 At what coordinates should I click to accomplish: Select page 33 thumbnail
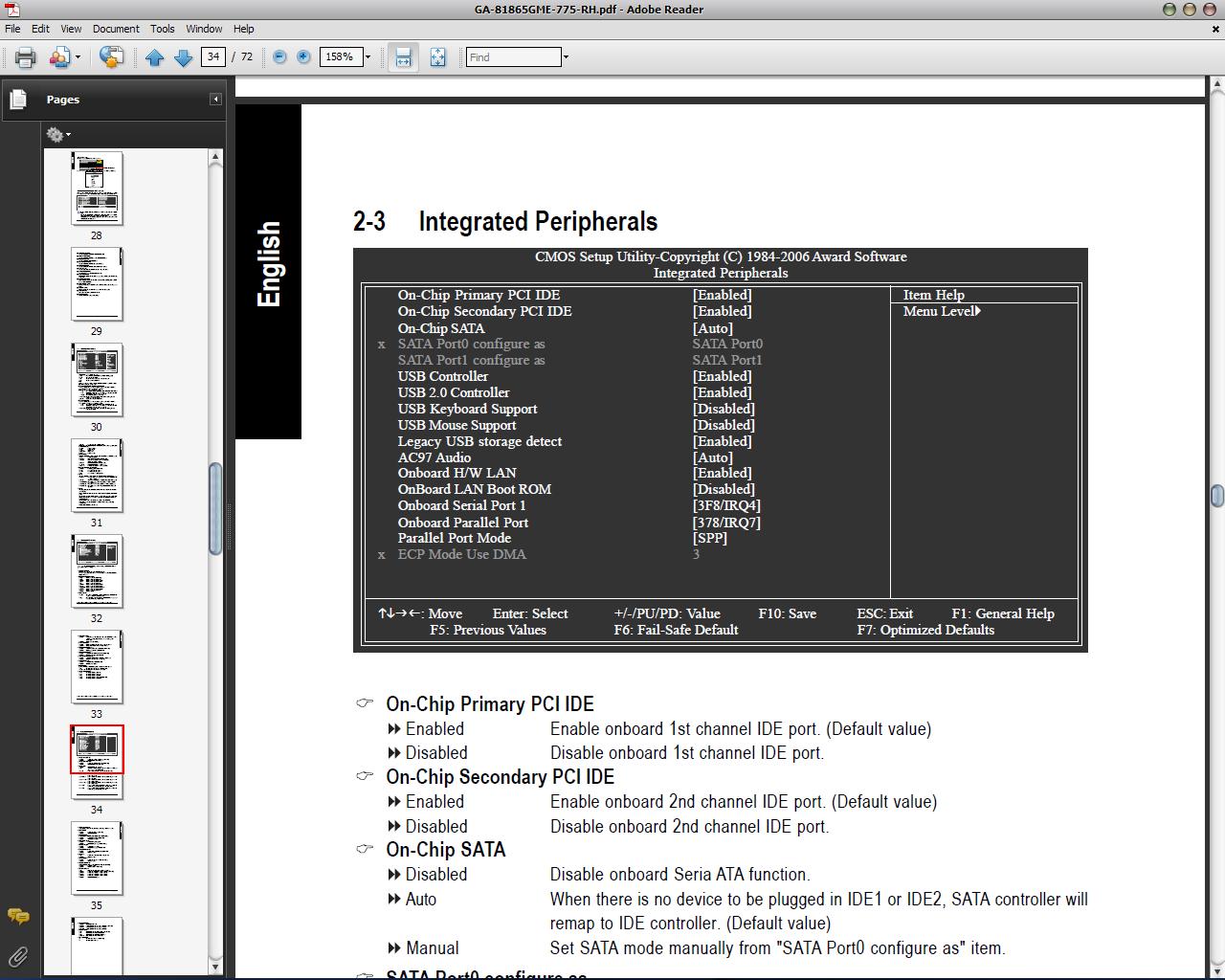pos(97,667)
